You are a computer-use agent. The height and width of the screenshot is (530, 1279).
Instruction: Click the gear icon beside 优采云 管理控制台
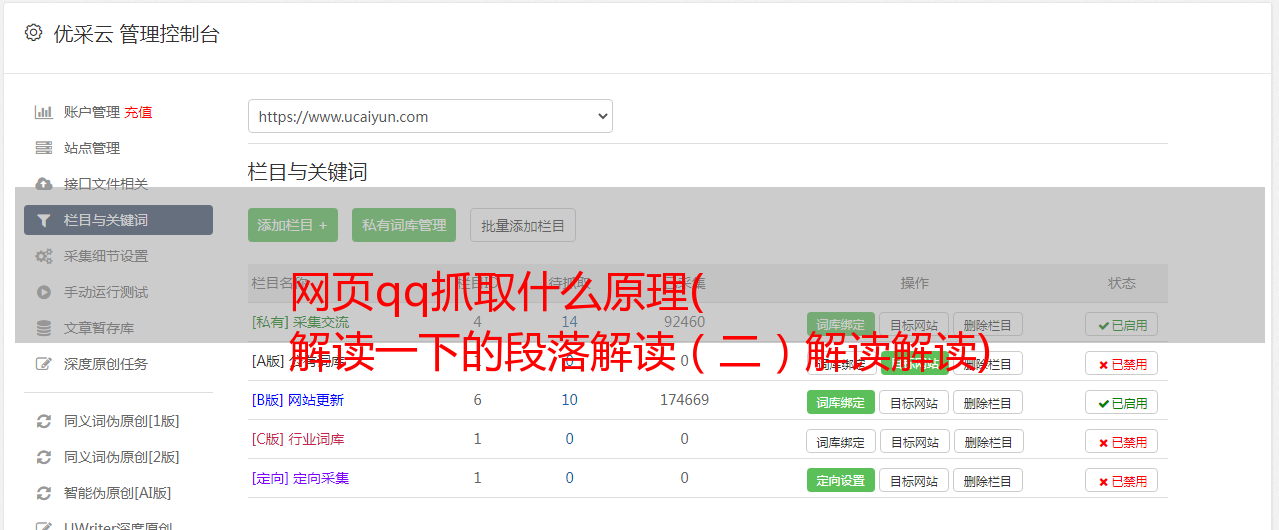click(x=33, y=33)
